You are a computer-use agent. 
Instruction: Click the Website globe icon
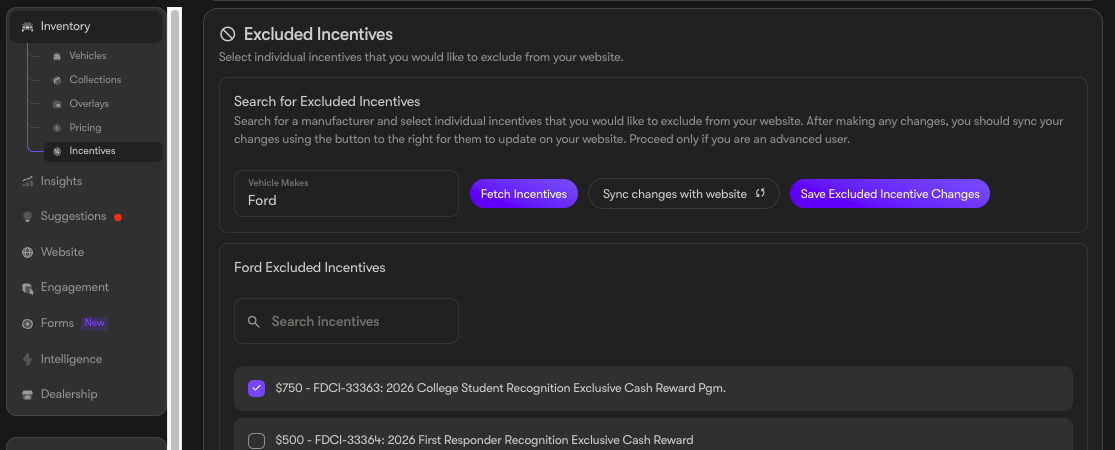click(28, 252)
